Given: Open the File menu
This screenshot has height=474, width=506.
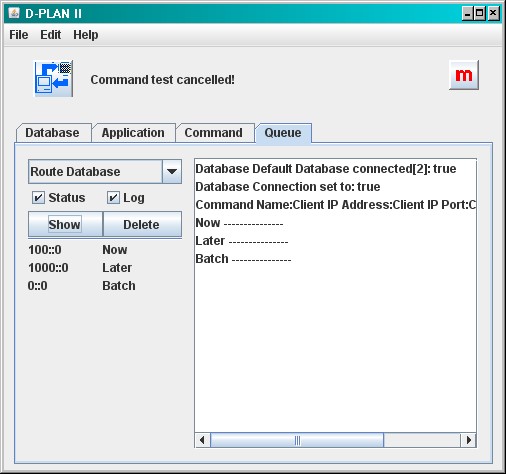Looking at the screenshot, I should coord(19,35).
